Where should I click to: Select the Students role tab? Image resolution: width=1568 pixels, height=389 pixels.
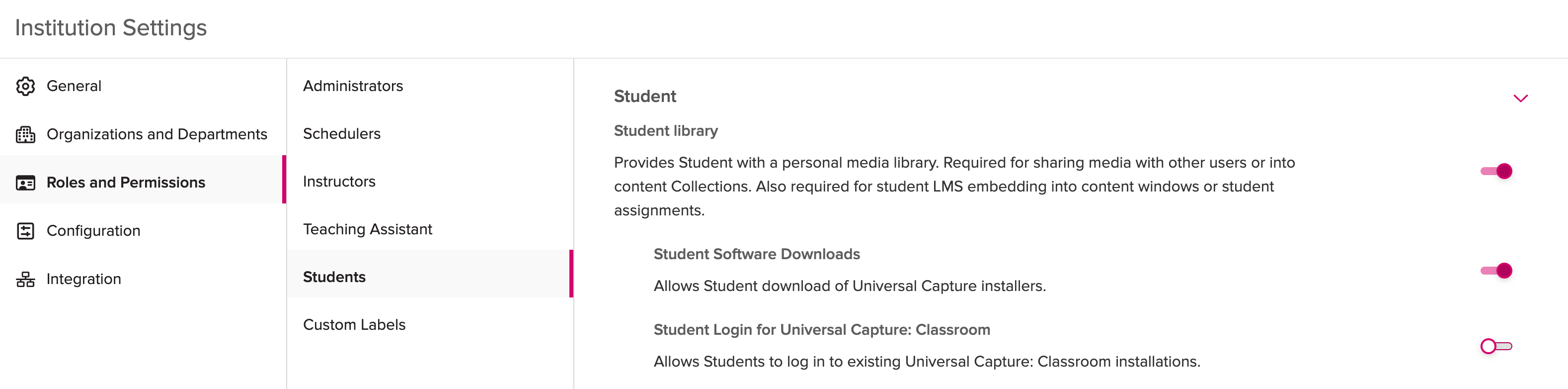coord(334,277)
